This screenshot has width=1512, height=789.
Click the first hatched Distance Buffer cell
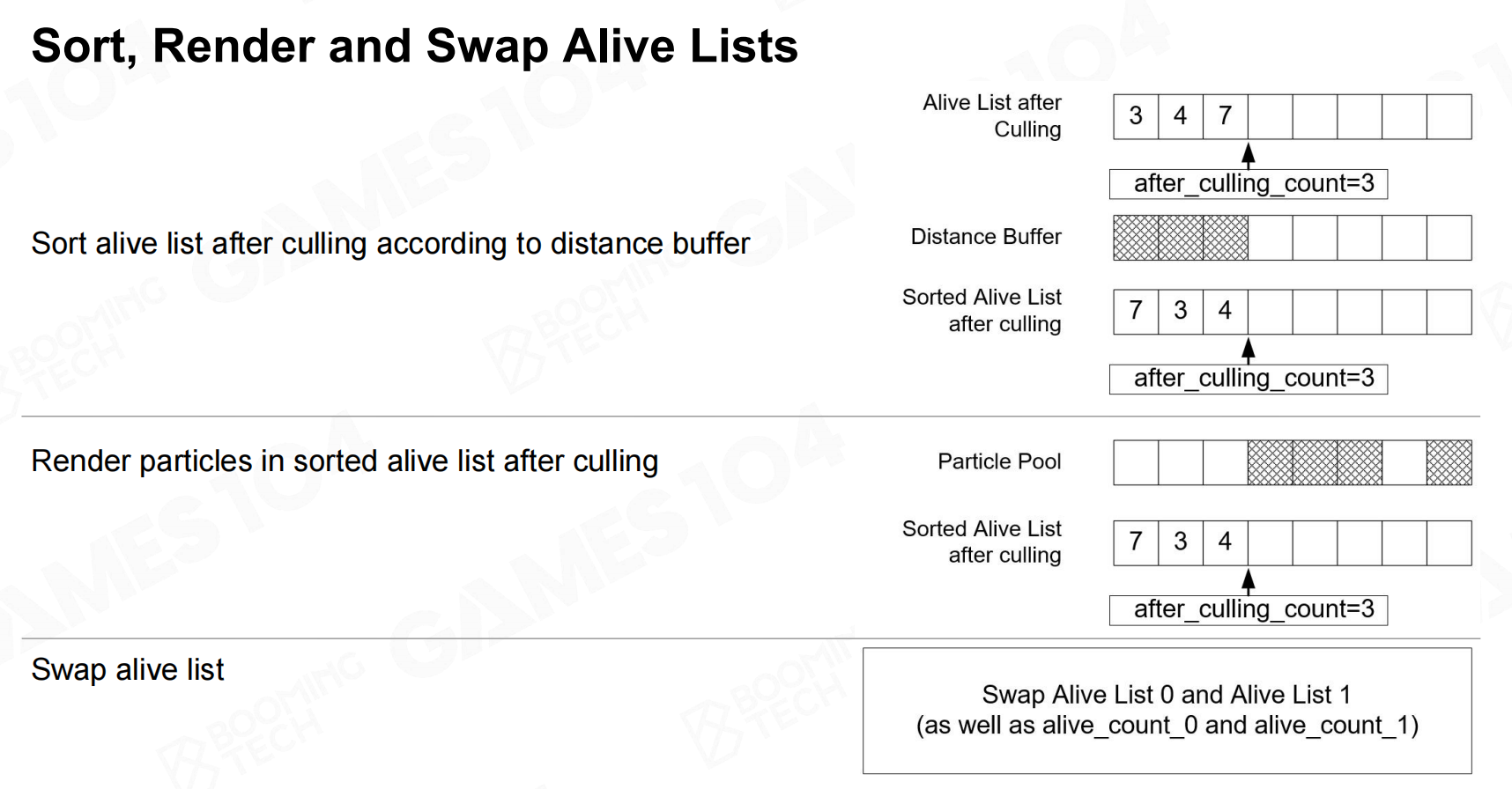pyautogui.click(x=1136, y=238)
